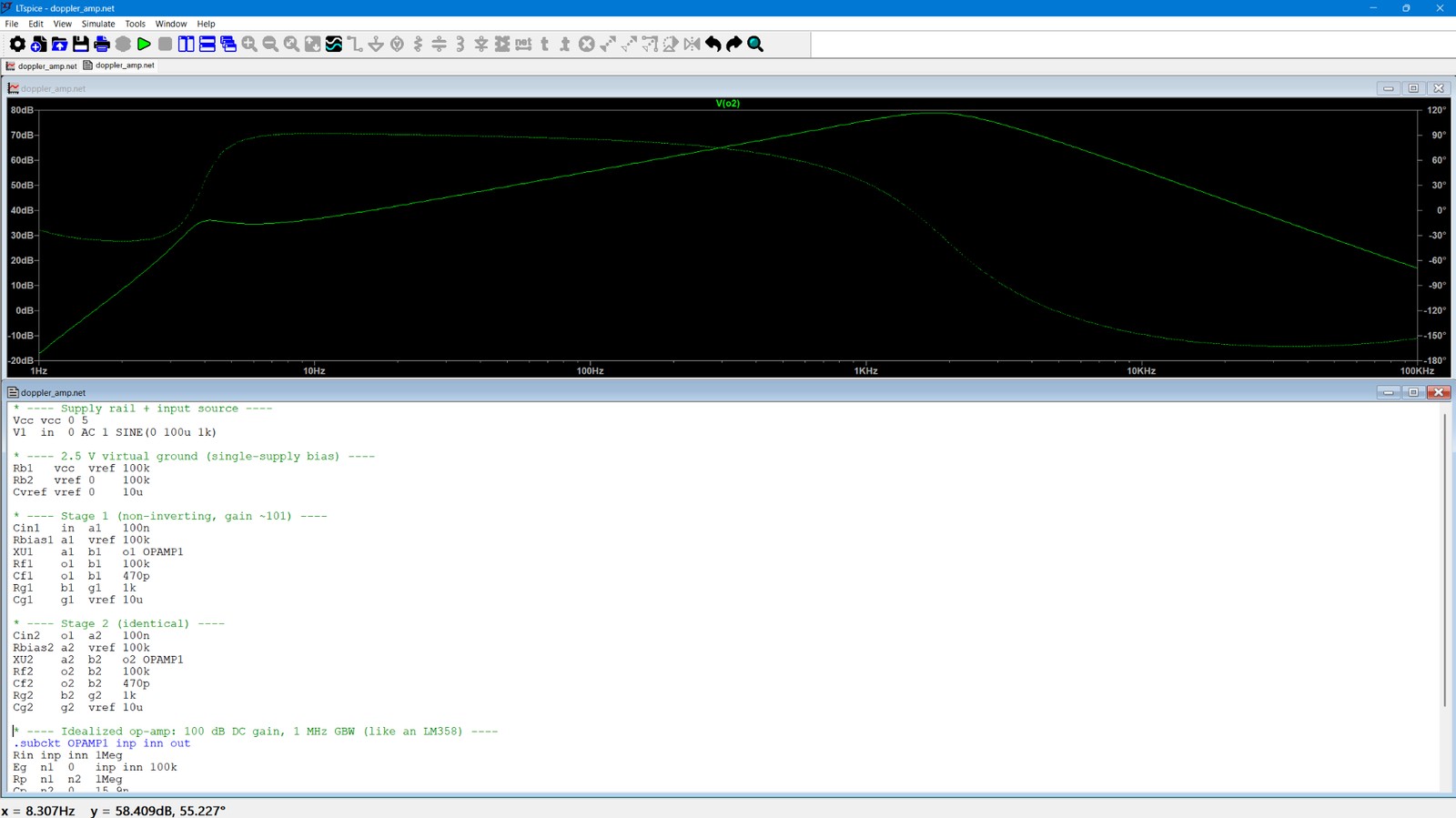This screenshot has height=818, width=1456.
Task: Click the netlist vertical scrollbar
Action: tap(1445, 560)
